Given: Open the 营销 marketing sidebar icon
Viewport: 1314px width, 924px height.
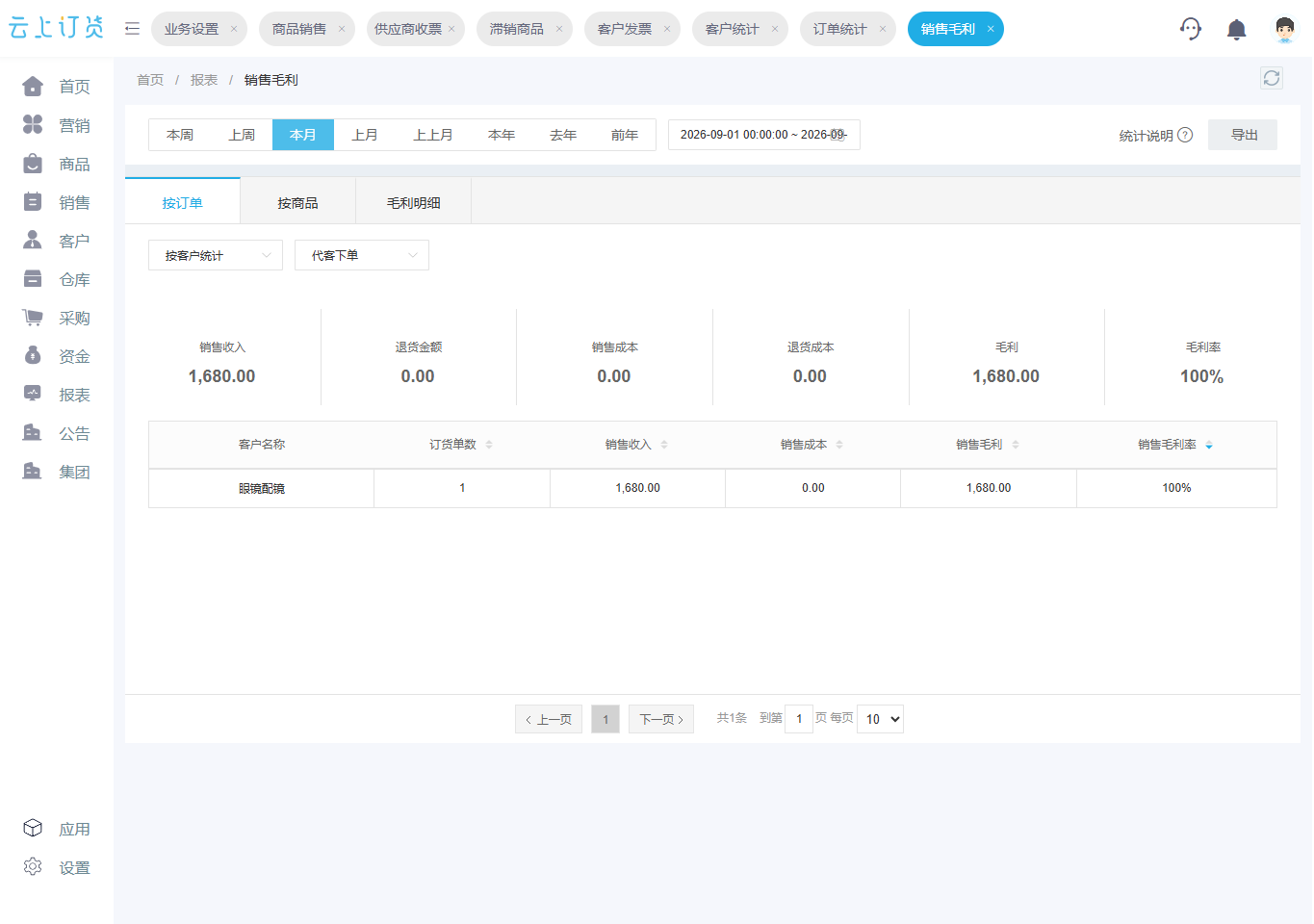Looking at the screenshot, I should pos(33,125).
